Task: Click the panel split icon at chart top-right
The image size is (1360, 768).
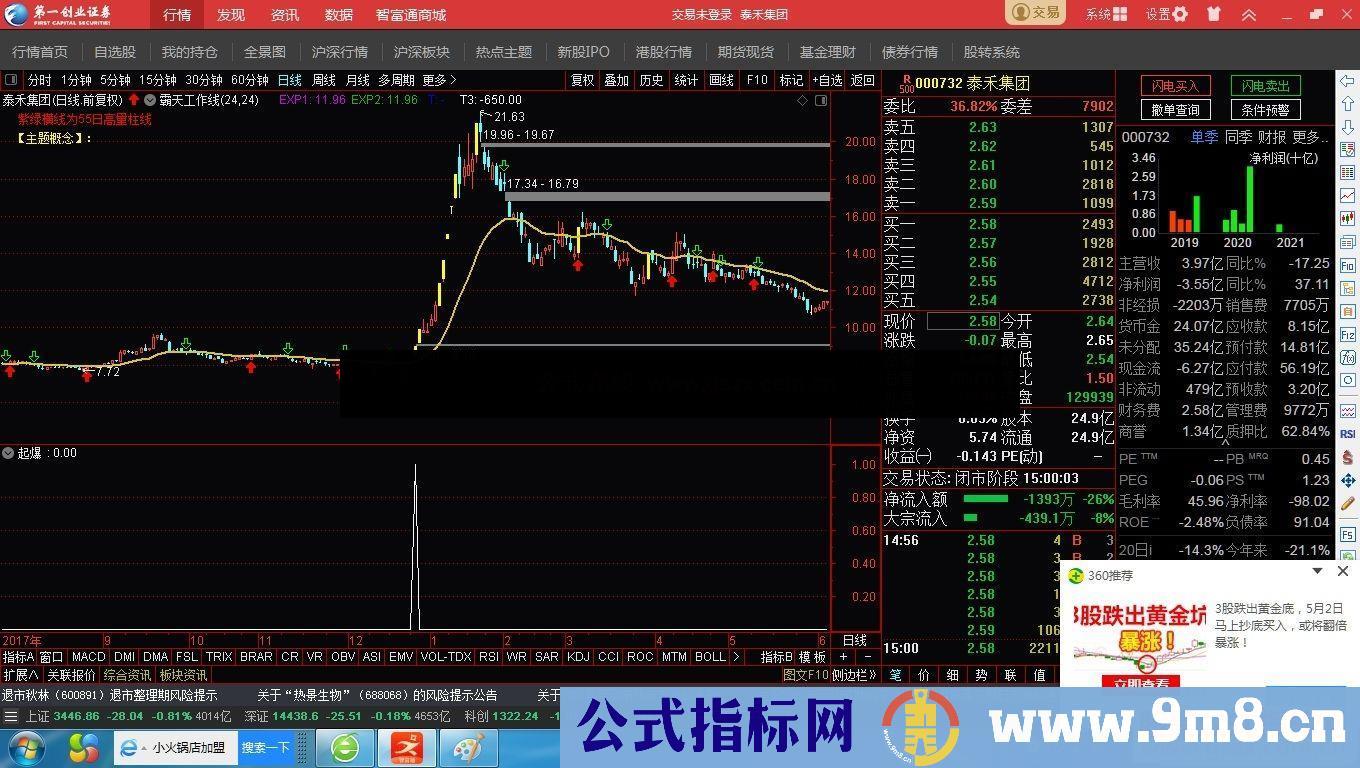Action: click(x=820, y=100)
